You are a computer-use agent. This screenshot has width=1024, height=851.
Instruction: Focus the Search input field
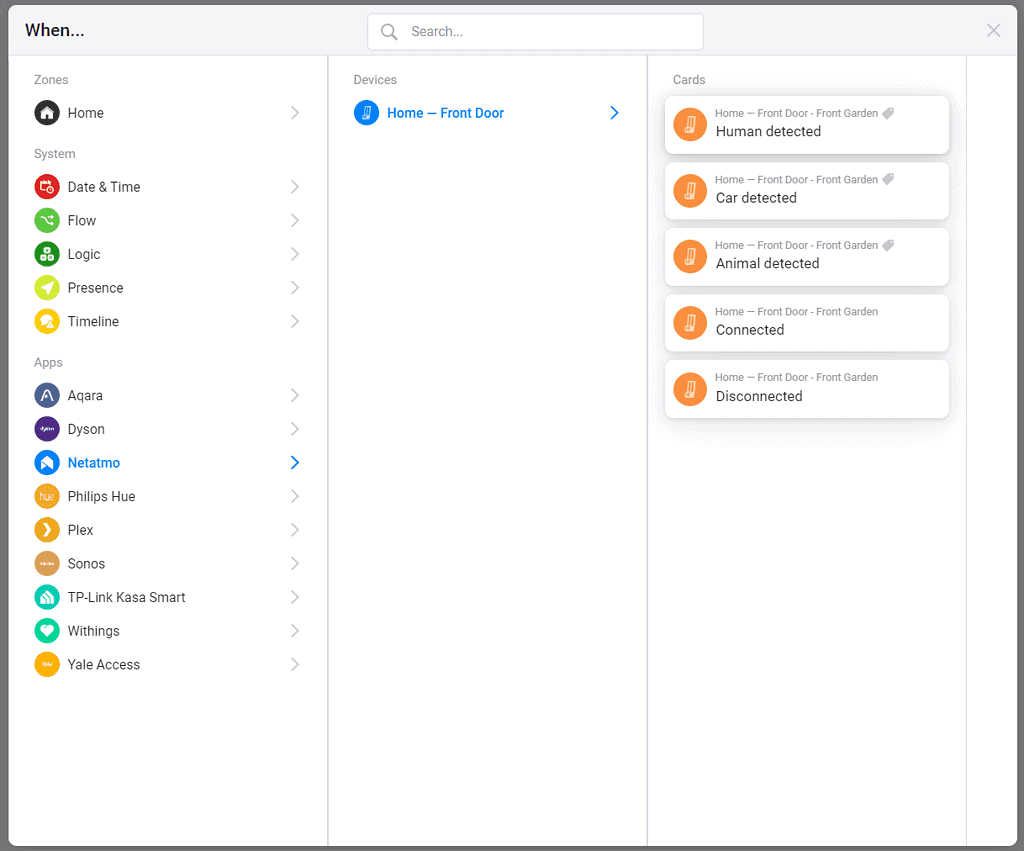point(550,32)
